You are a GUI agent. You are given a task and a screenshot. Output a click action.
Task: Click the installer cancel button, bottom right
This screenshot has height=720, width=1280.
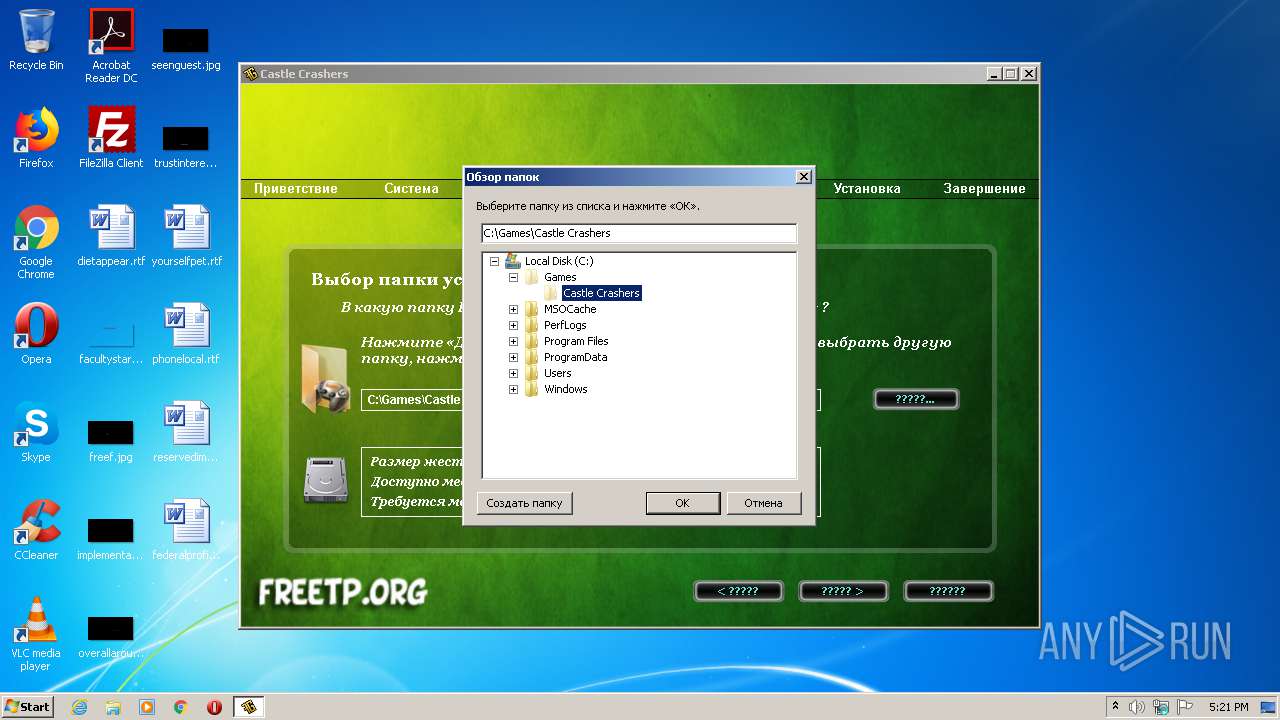click(947, 591)
